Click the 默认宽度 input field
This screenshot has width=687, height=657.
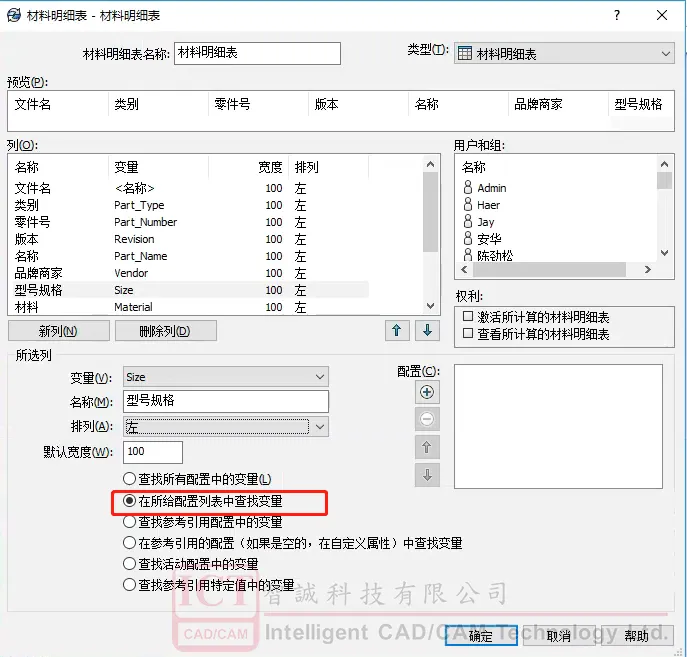tap(153, 453)
